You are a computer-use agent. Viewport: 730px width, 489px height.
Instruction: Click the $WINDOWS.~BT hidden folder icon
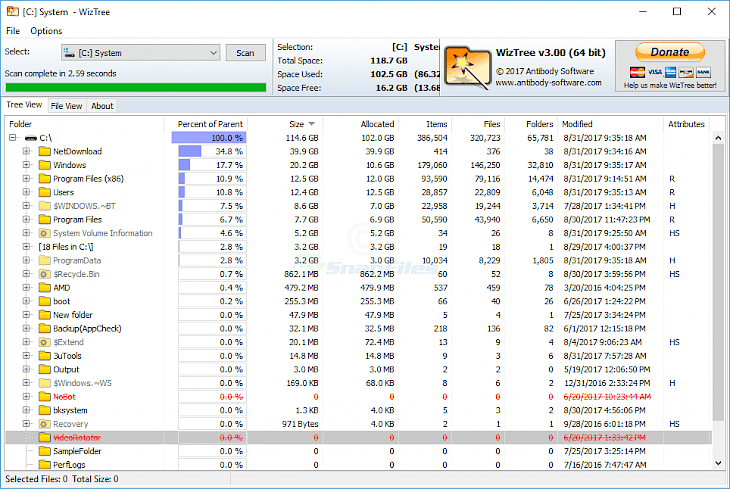coord(45,206)
